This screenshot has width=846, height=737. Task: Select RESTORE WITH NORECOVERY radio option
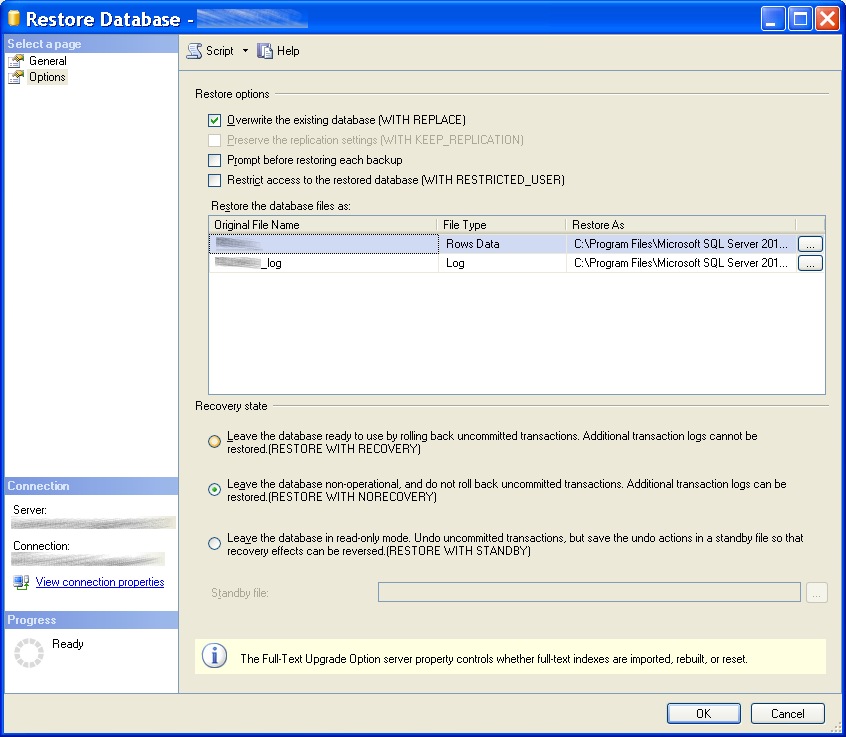(214, 490)
